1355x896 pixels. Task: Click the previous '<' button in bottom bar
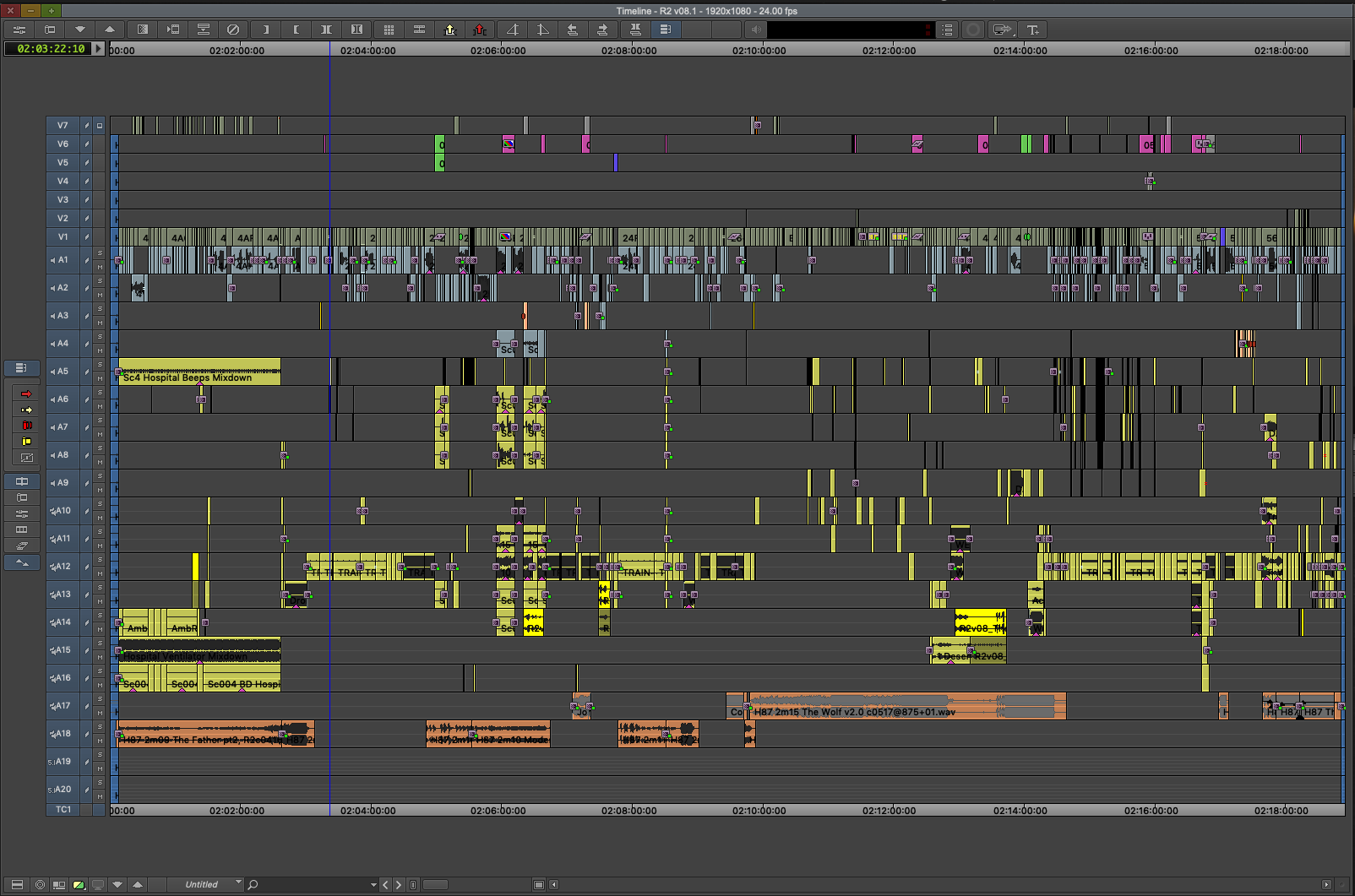click(386, 885)
